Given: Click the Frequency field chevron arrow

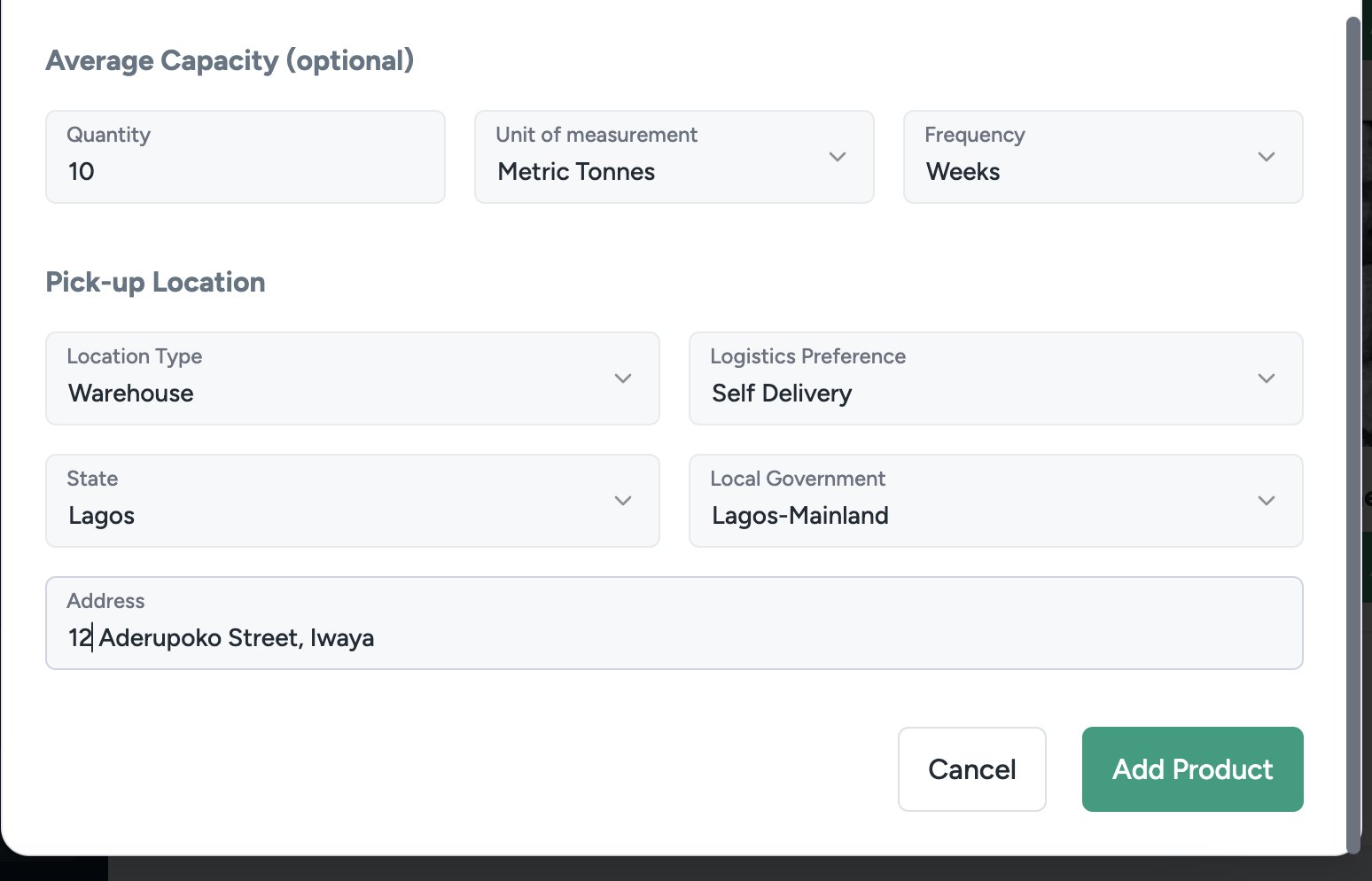Looking at the screenshot, I should [1266, 157].
